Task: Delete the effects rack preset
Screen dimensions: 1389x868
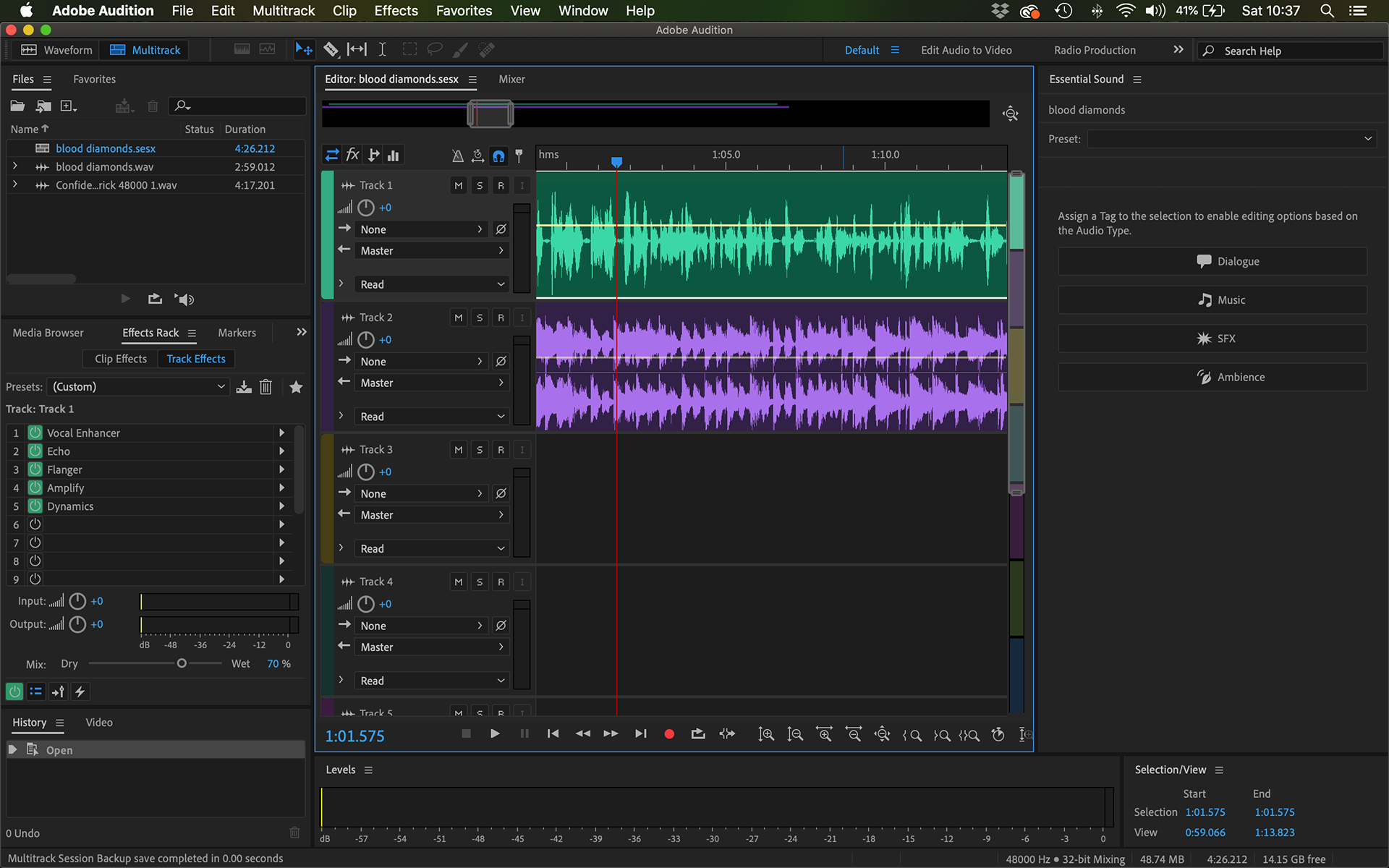Action: point(266,387)
